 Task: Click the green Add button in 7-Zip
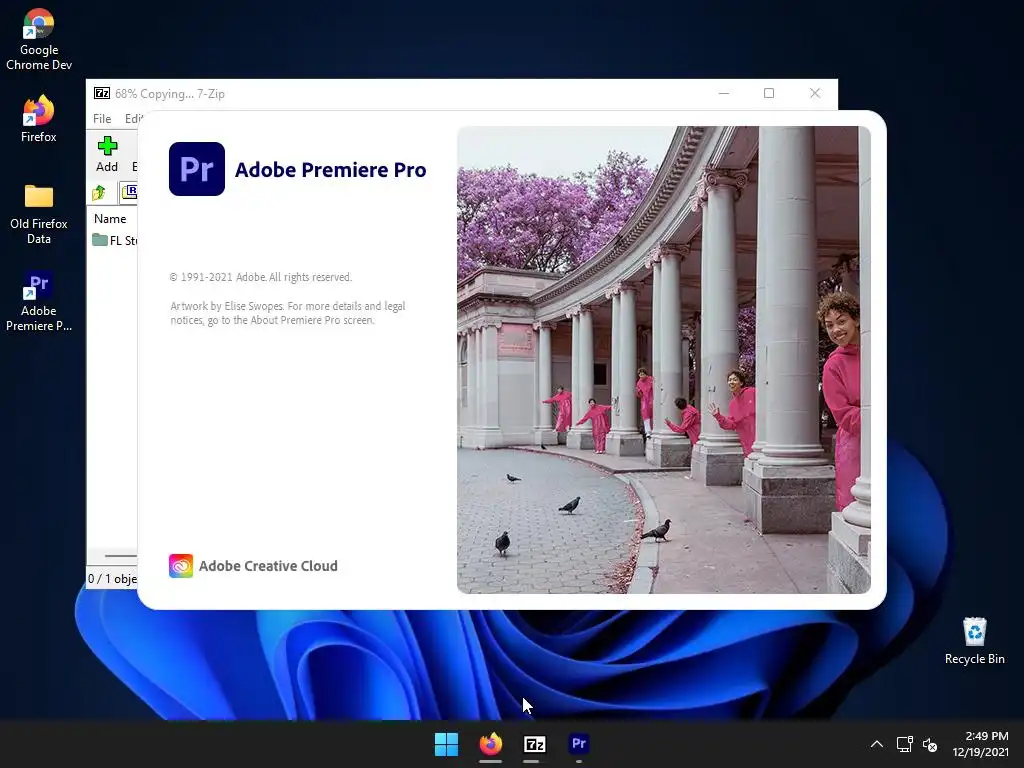pos(107,154)
